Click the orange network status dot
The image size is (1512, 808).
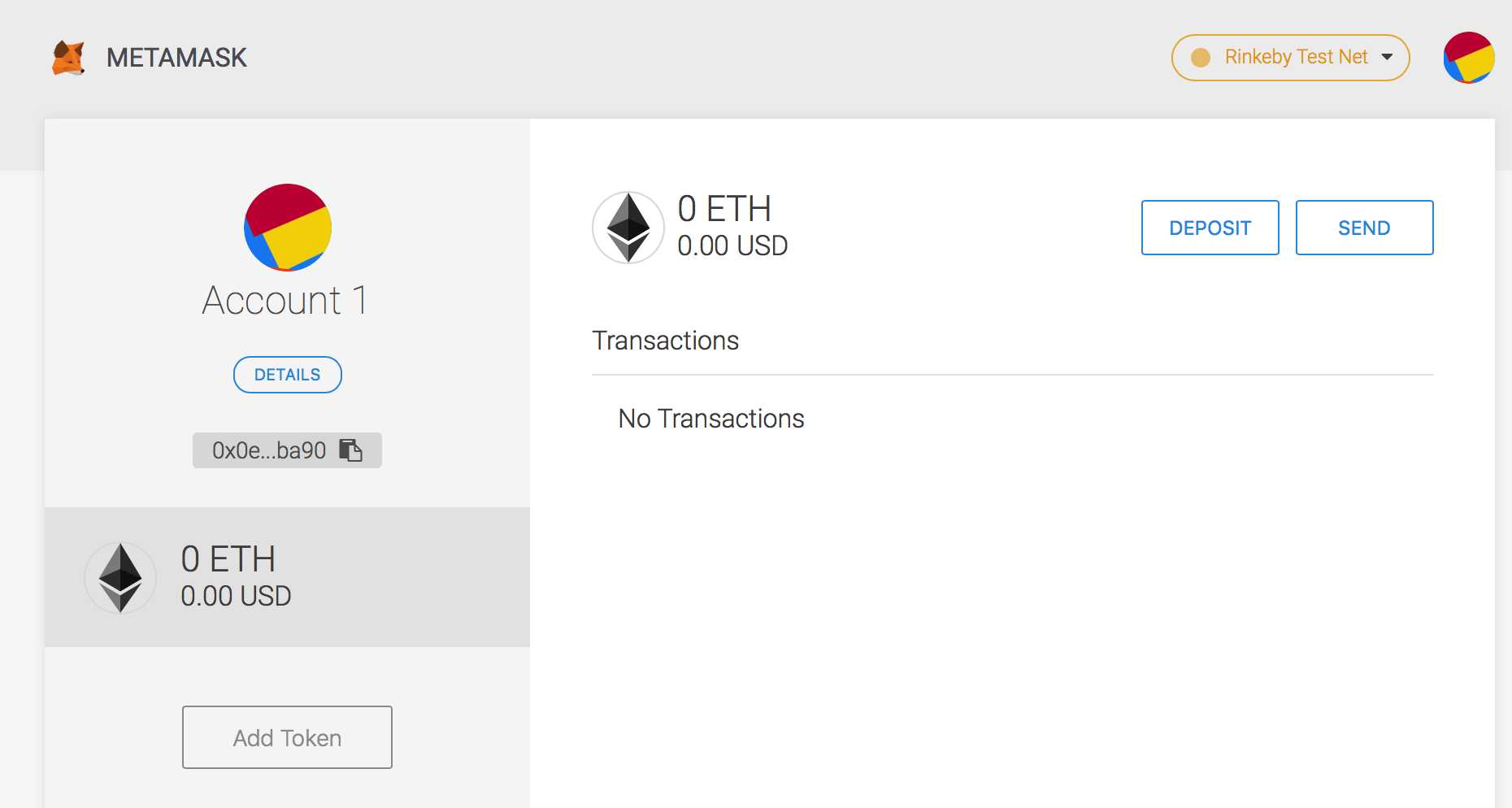coord(1201,58)
